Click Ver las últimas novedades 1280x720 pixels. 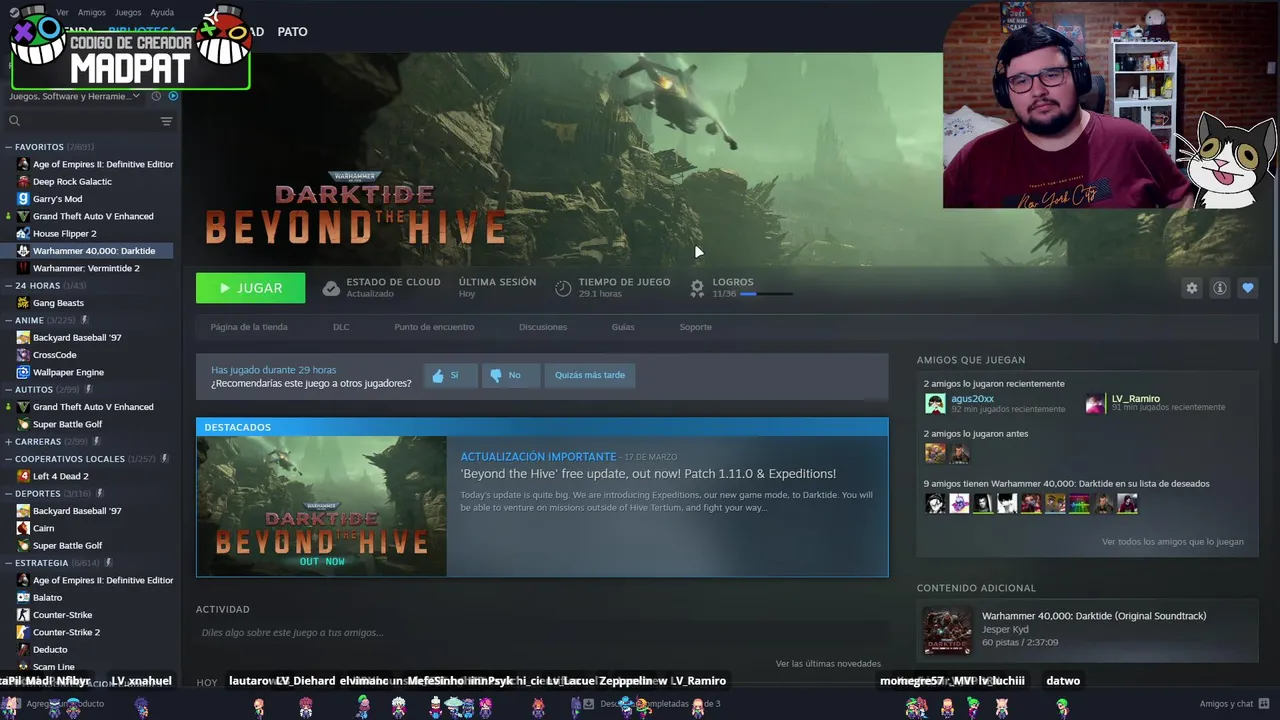pos(828,664)
